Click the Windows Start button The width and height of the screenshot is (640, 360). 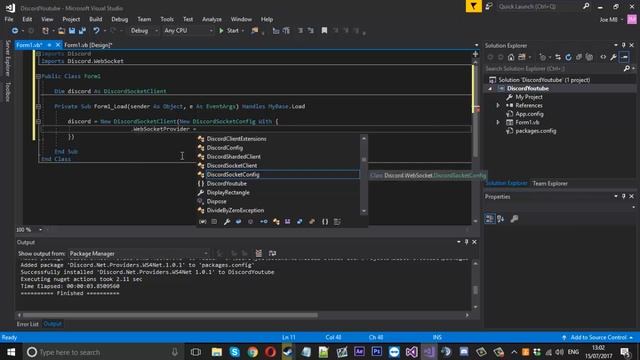[11, 352]
